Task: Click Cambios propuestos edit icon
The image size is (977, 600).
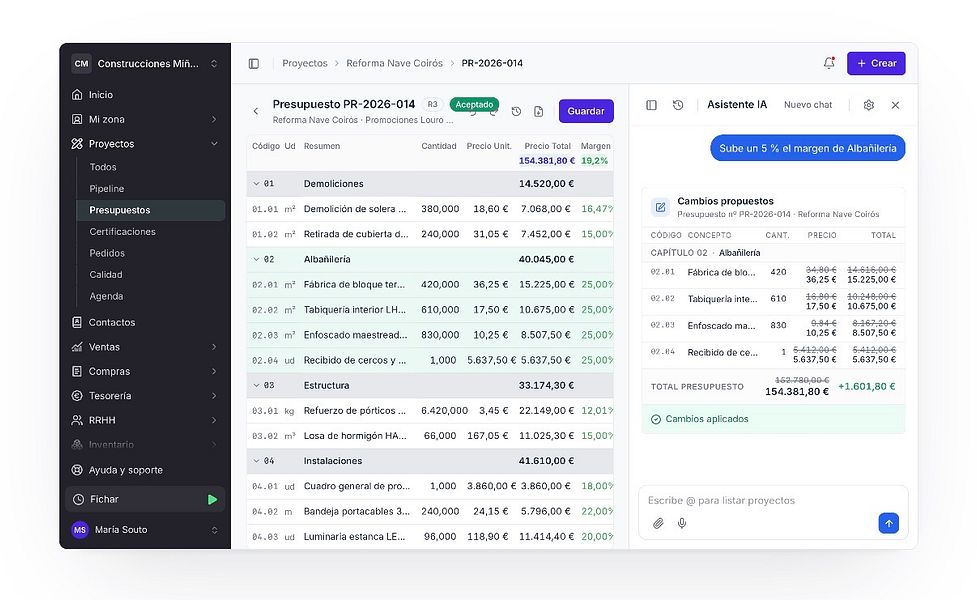Action: click(x=660, y=207)
